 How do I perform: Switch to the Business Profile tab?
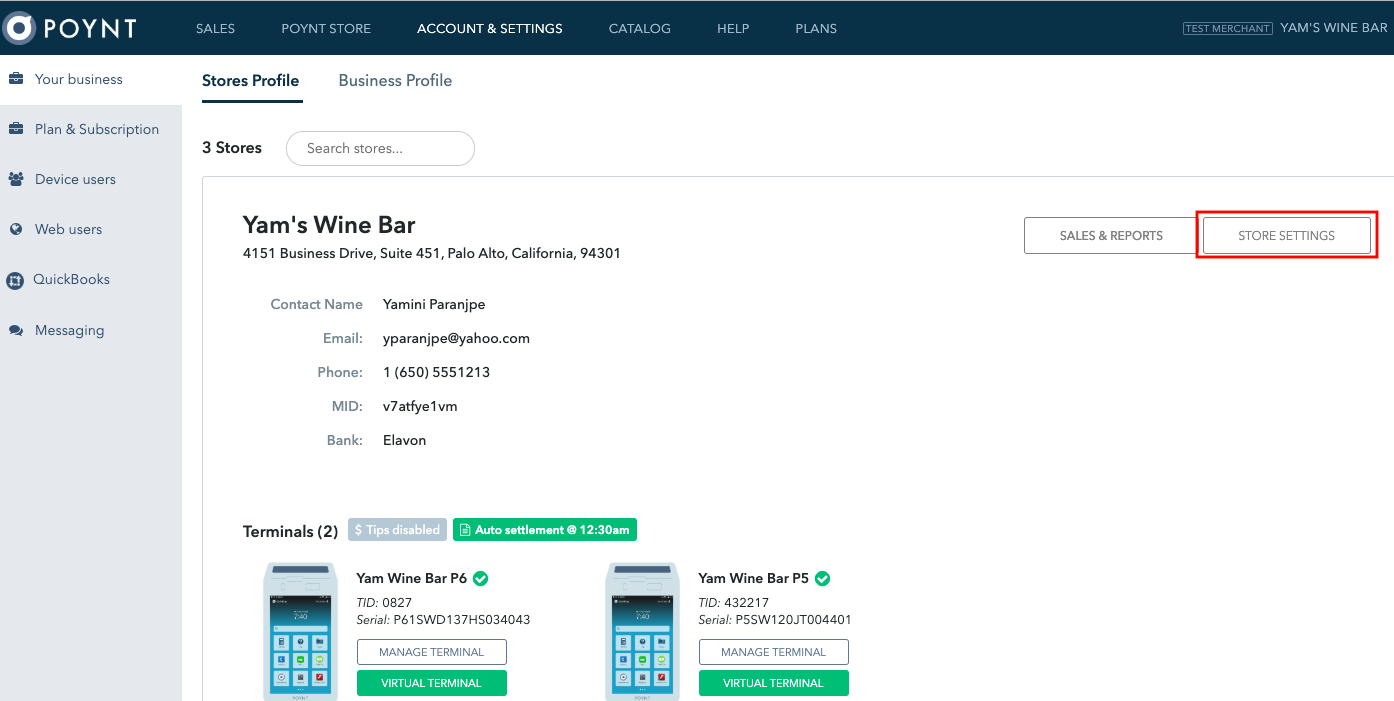tap(395, 81)
